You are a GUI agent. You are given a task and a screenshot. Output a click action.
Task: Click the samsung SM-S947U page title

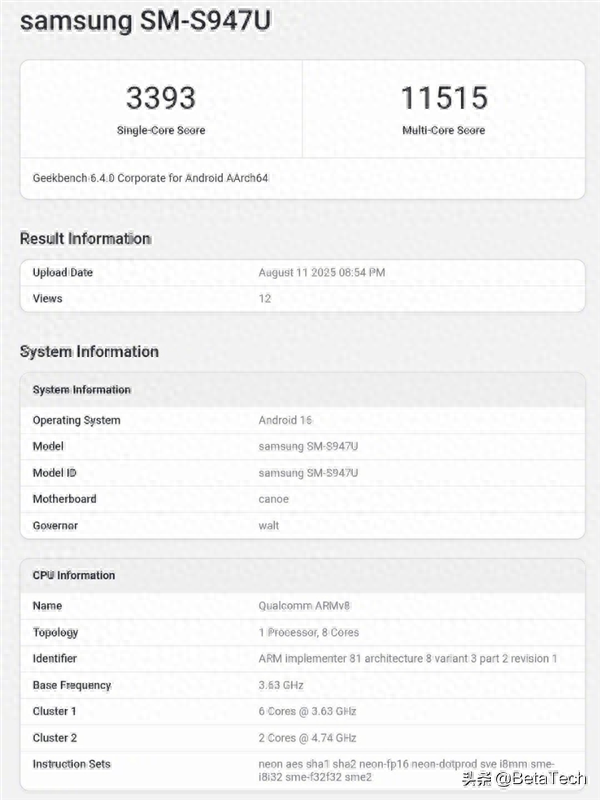(x=145, y=21)
